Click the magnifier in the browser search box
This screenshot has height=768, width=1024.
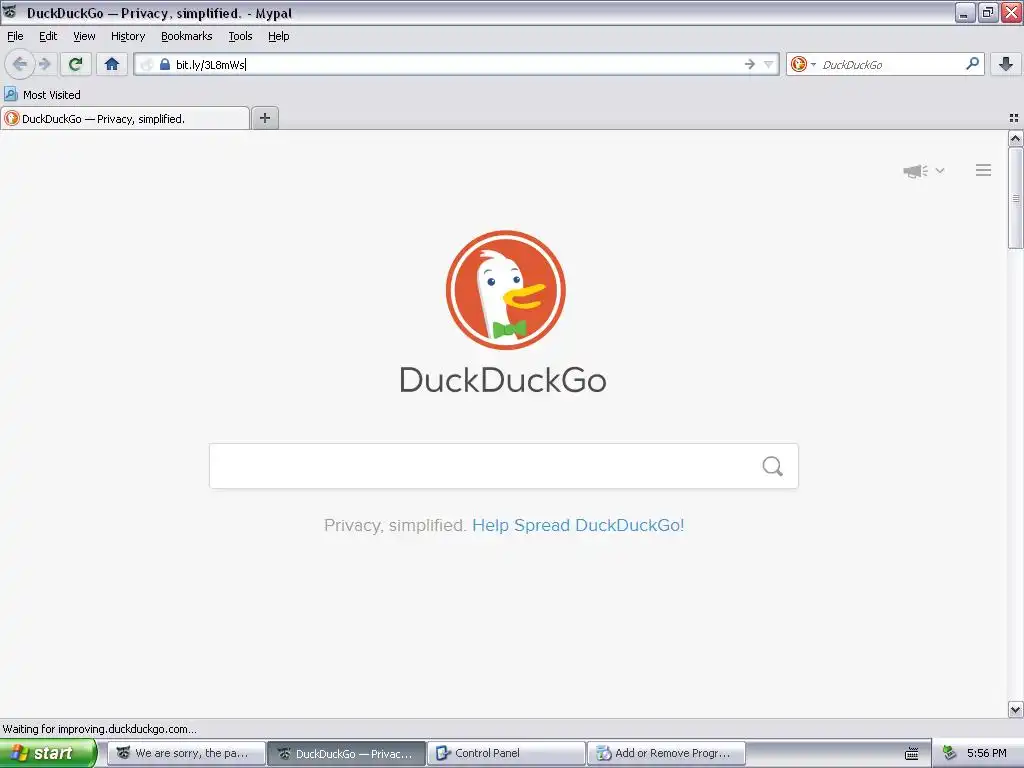(x=972, y=63)
